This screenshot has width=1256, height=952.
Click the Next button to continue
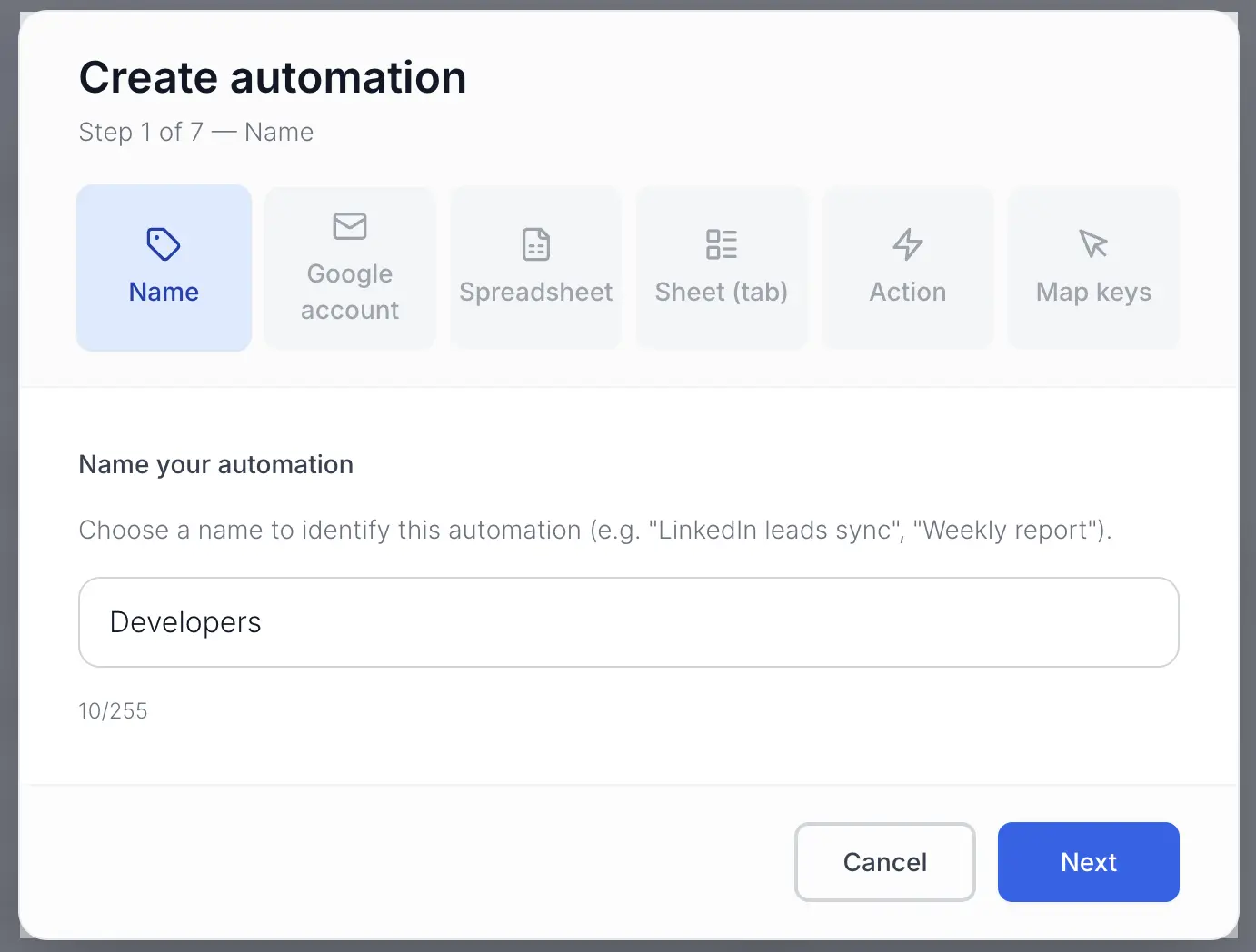(x=1088, y=862)
